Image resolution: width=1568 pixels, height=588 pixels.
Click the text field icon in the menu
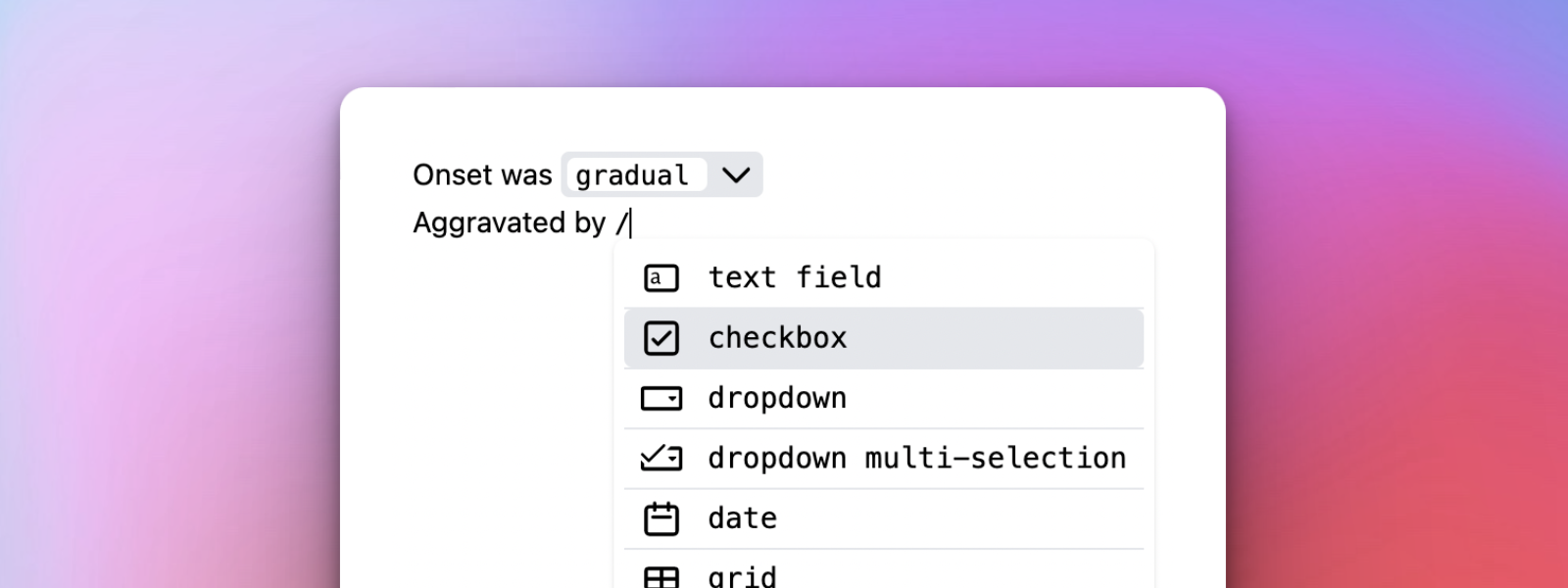661,278
